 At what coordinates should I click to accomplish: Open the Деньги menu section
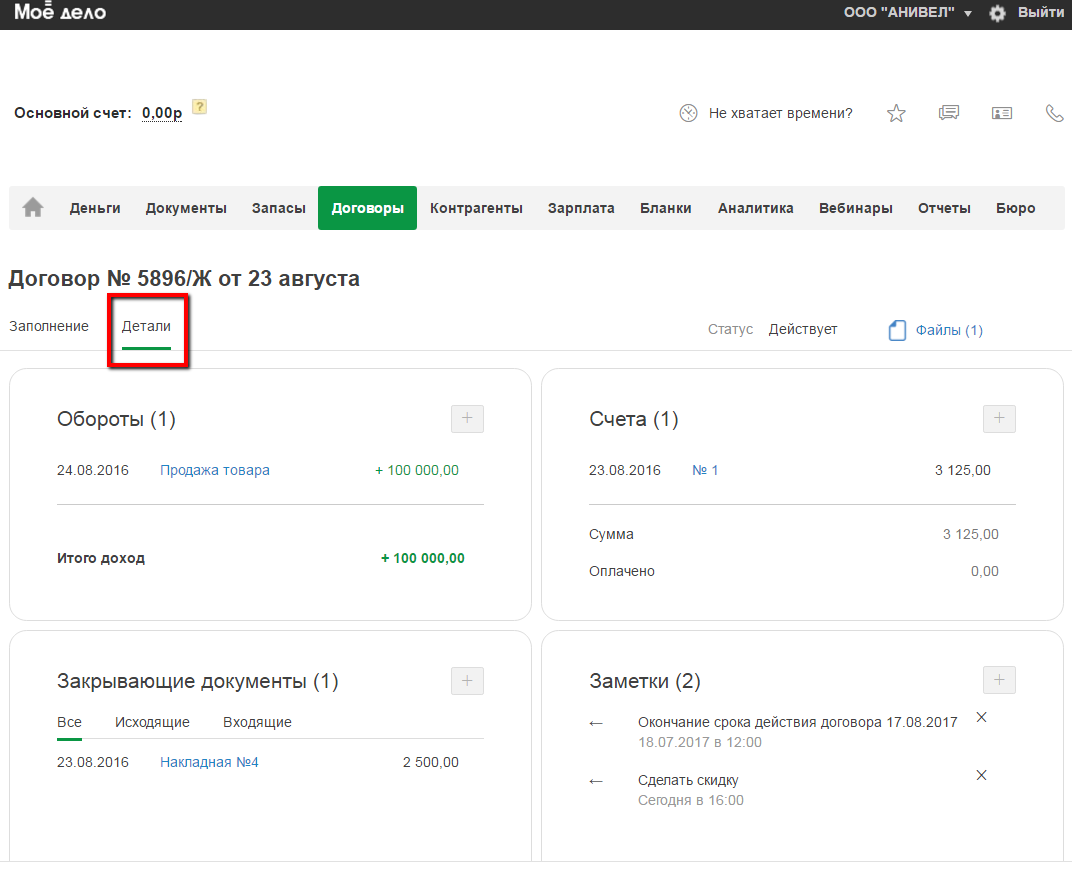95,208
